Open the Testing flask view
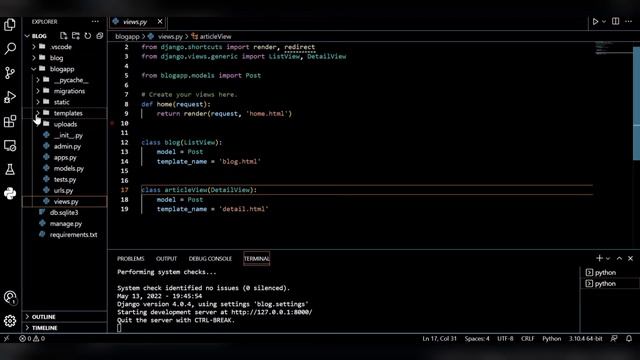The image size is (640, 360). click(x=10, y=169)
